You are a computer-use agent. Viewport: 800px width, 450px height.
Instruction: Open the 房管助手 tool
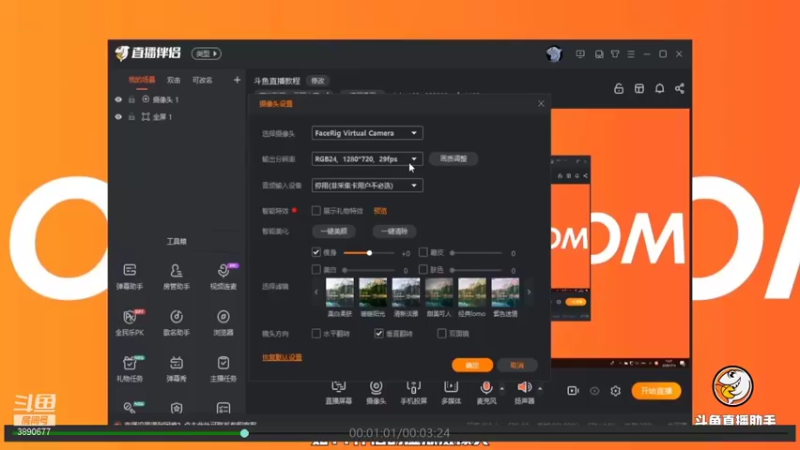point(176,276)
